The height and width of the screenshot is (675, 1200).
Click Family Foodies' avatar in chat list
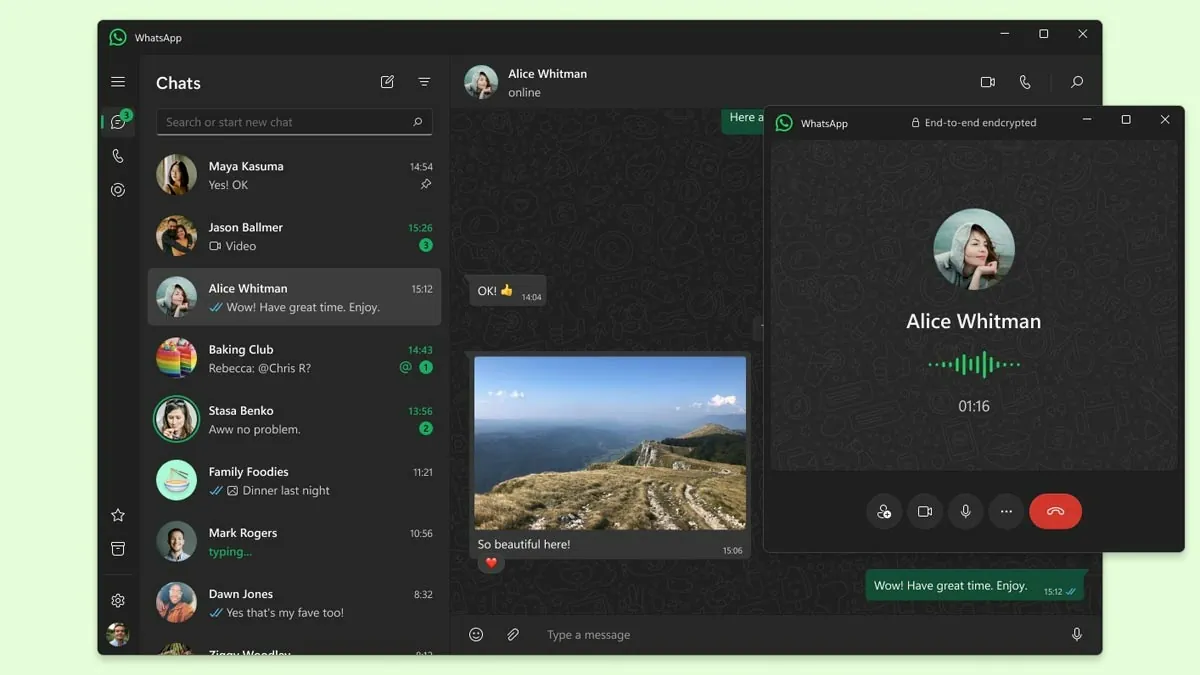176,480
